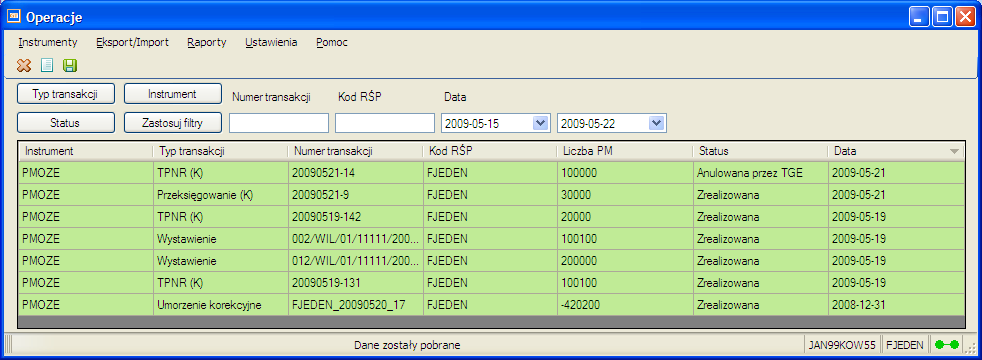Click FJEDEN in the 20090519-142 row
The height and width of the screenshot is (360, 982).
coord(490,217)
